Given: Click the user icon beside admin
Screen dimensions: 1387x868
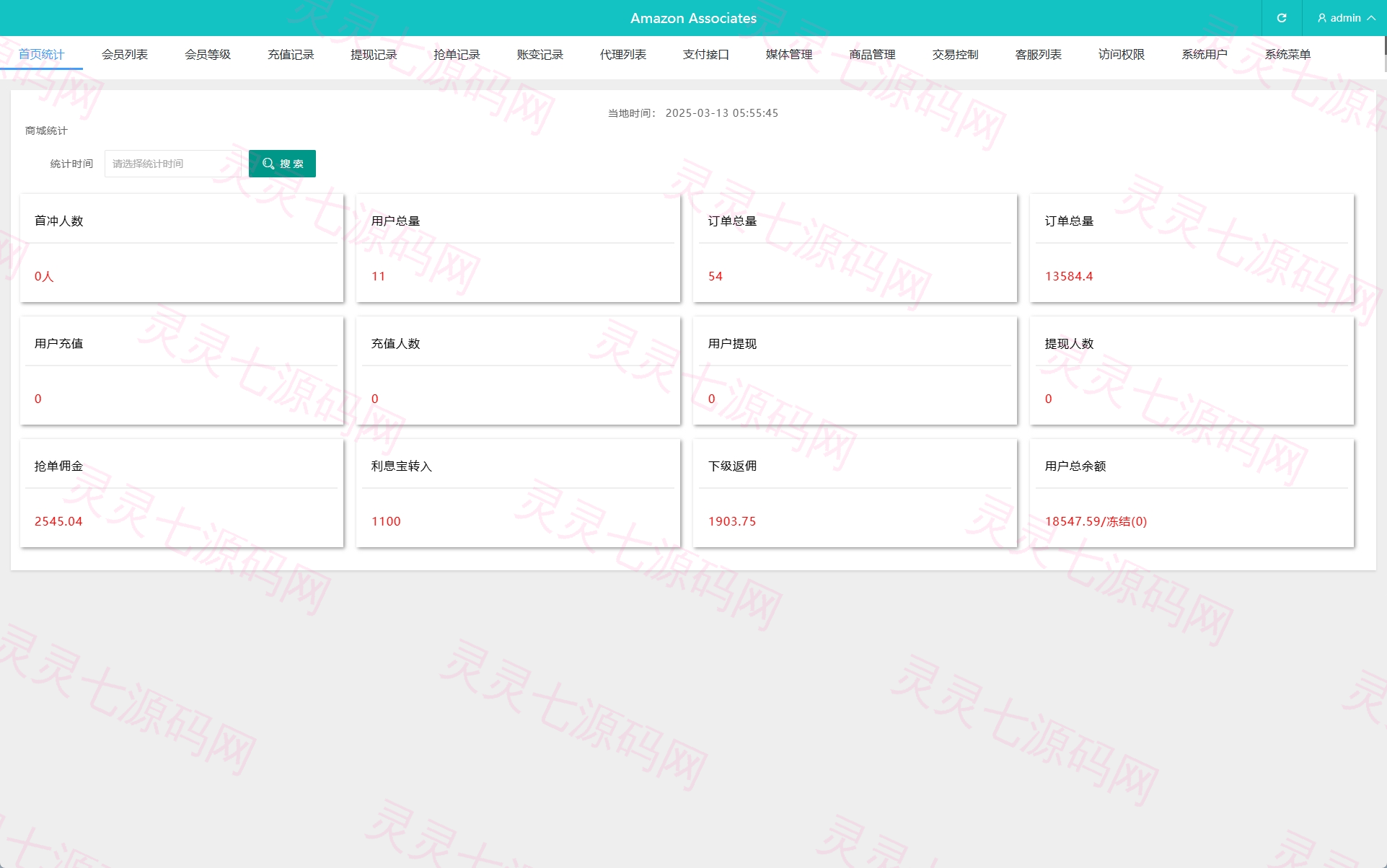Looking at the screenshot, I should coord(1322,18).
